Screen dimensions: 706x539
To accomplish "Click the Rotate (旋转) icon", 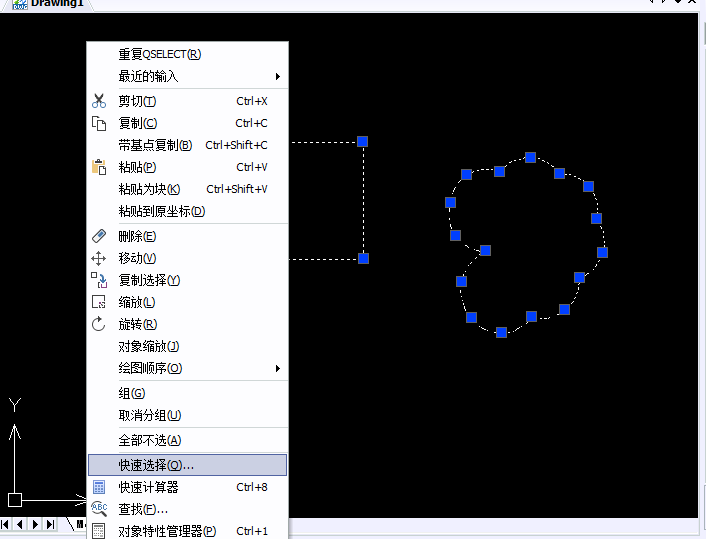I will (x=99, y=324).
